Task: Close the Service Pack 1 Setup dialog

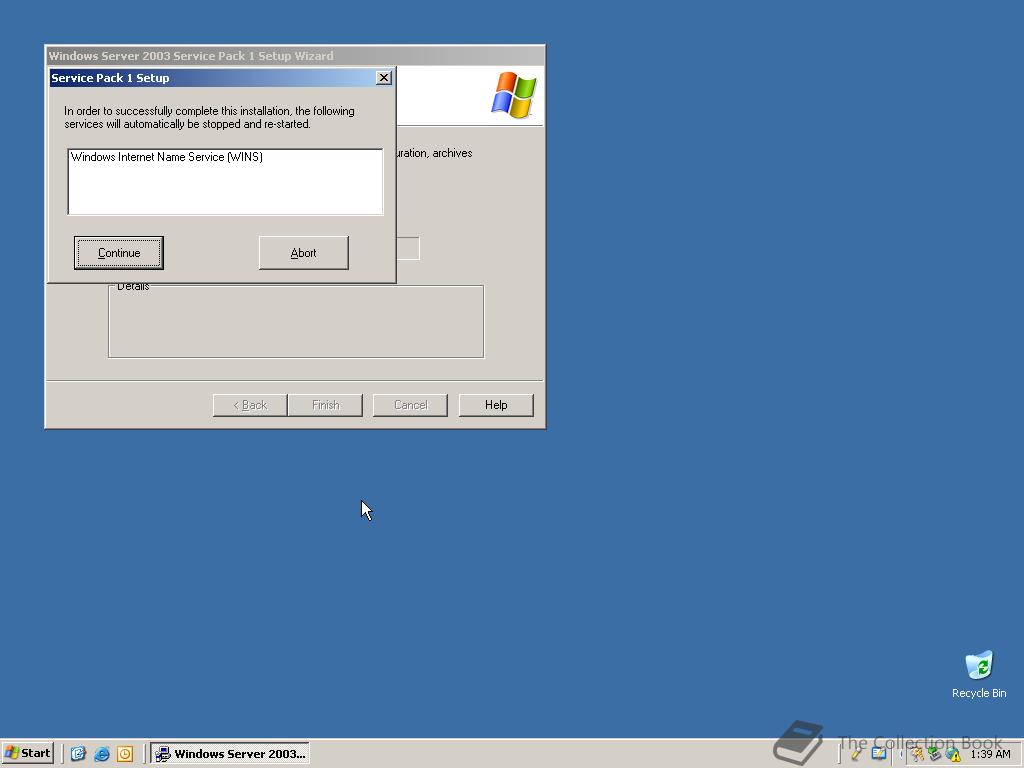Action: coord(384,78)
